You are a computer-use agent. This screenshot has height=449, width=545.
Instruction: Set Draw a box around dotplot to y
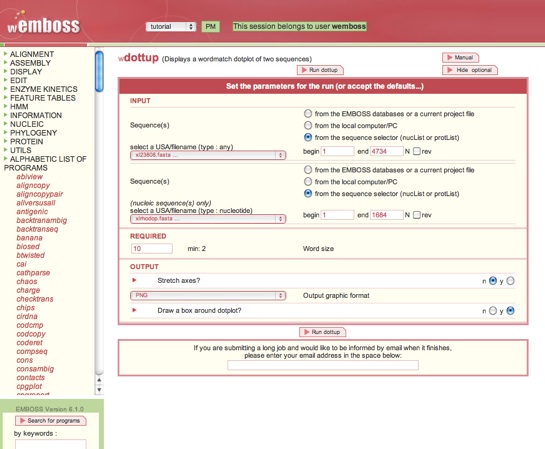510,311
